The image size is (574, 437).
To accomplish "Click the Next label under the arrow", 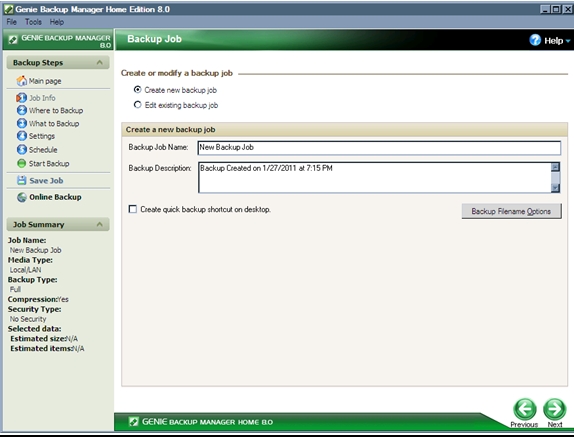I will click(x=555, y=424).
